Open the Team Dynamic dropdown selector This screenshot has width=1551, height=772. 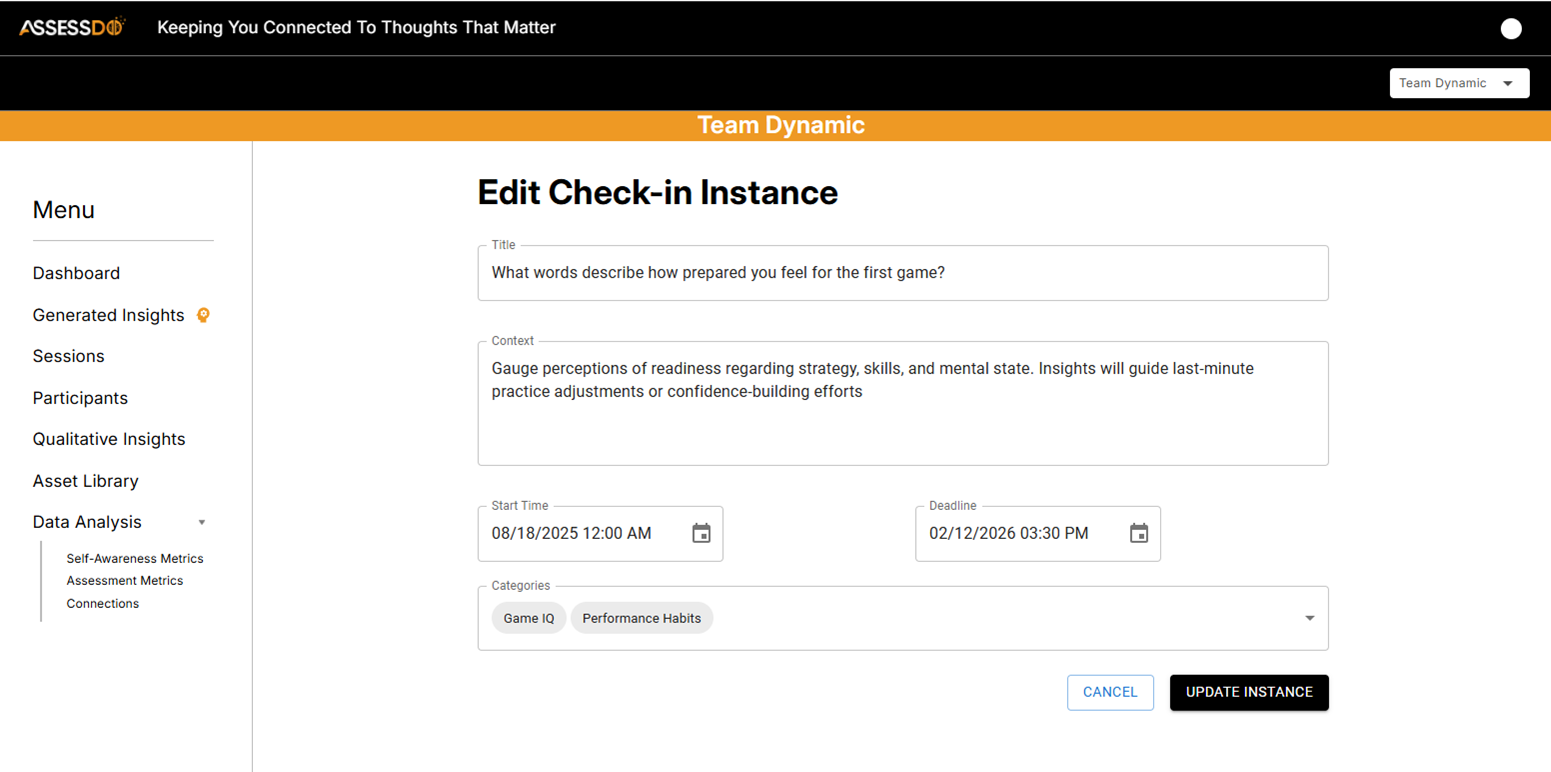[1459, 83]
